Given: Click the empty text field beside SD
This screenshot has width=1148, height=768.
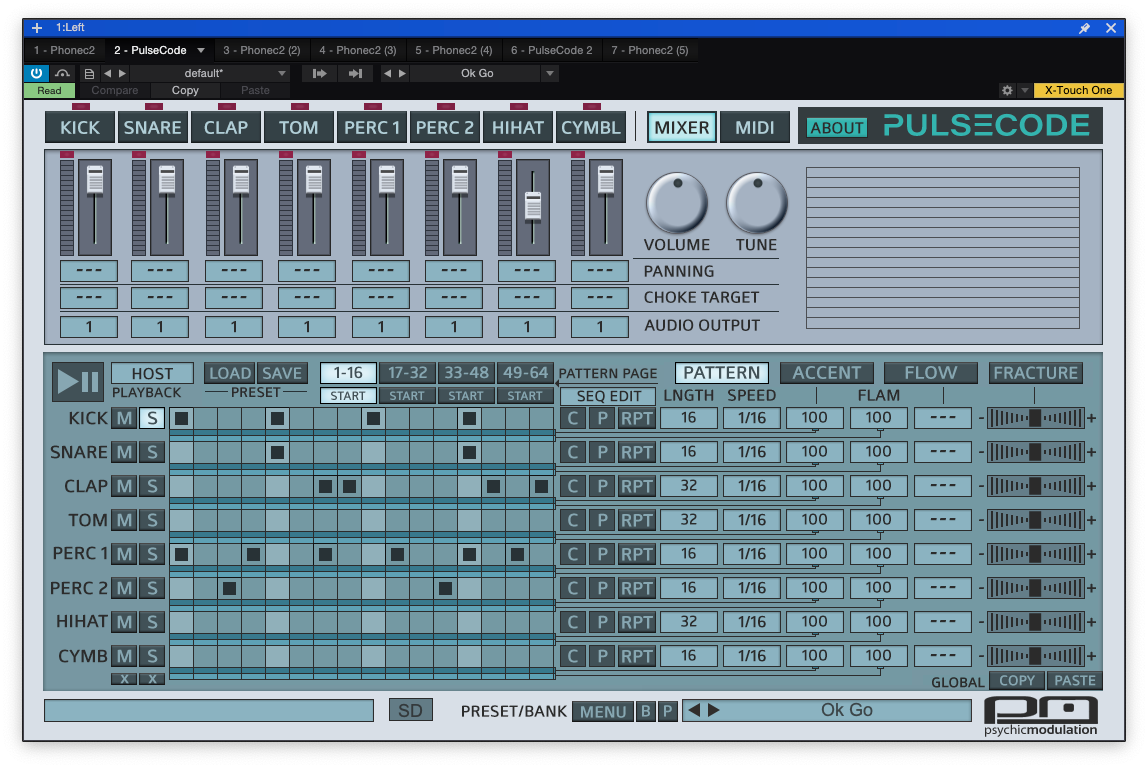Looking at the screenshot, I should pyautogui.click(x=209, y=710).
